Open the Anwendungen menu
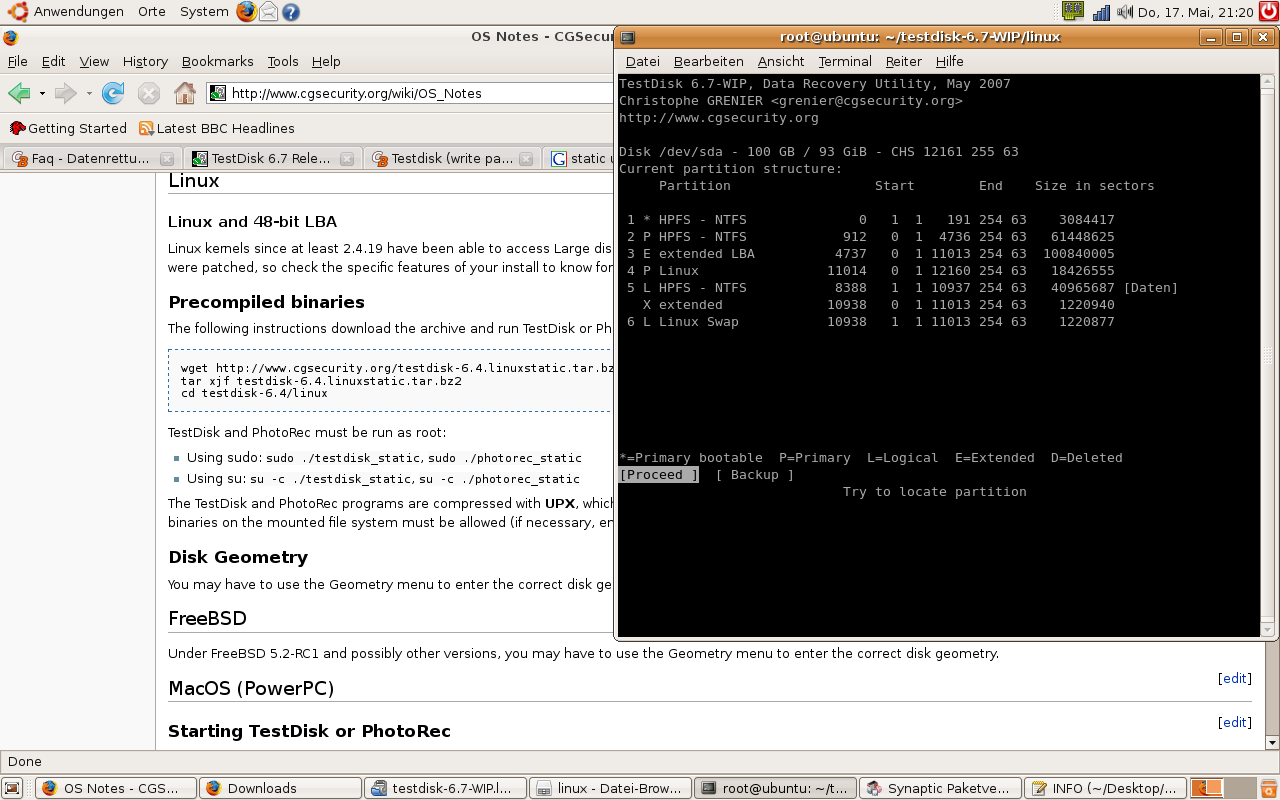The image size is (1280, 800). pos(79,12)
